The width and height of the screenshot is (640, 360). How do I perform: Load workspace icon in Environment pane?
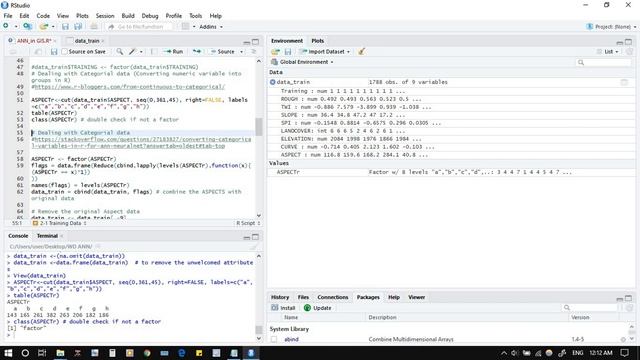point(275,52)
